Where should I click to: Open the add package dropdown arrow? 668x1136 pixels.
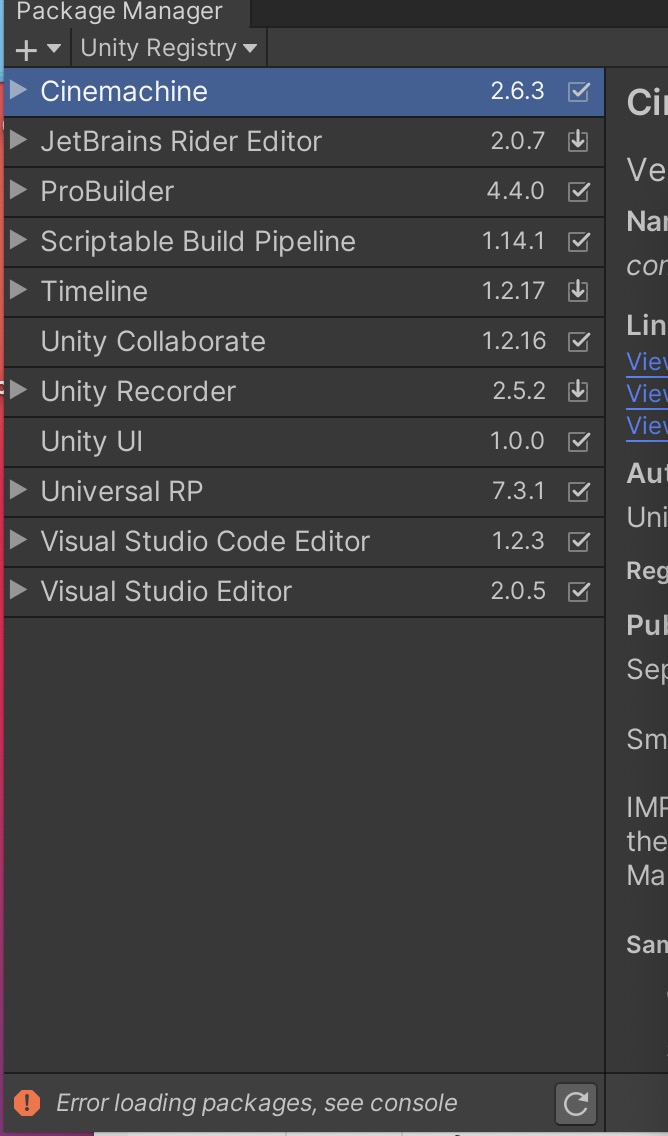pyautogui.click(x=54, y=49)
